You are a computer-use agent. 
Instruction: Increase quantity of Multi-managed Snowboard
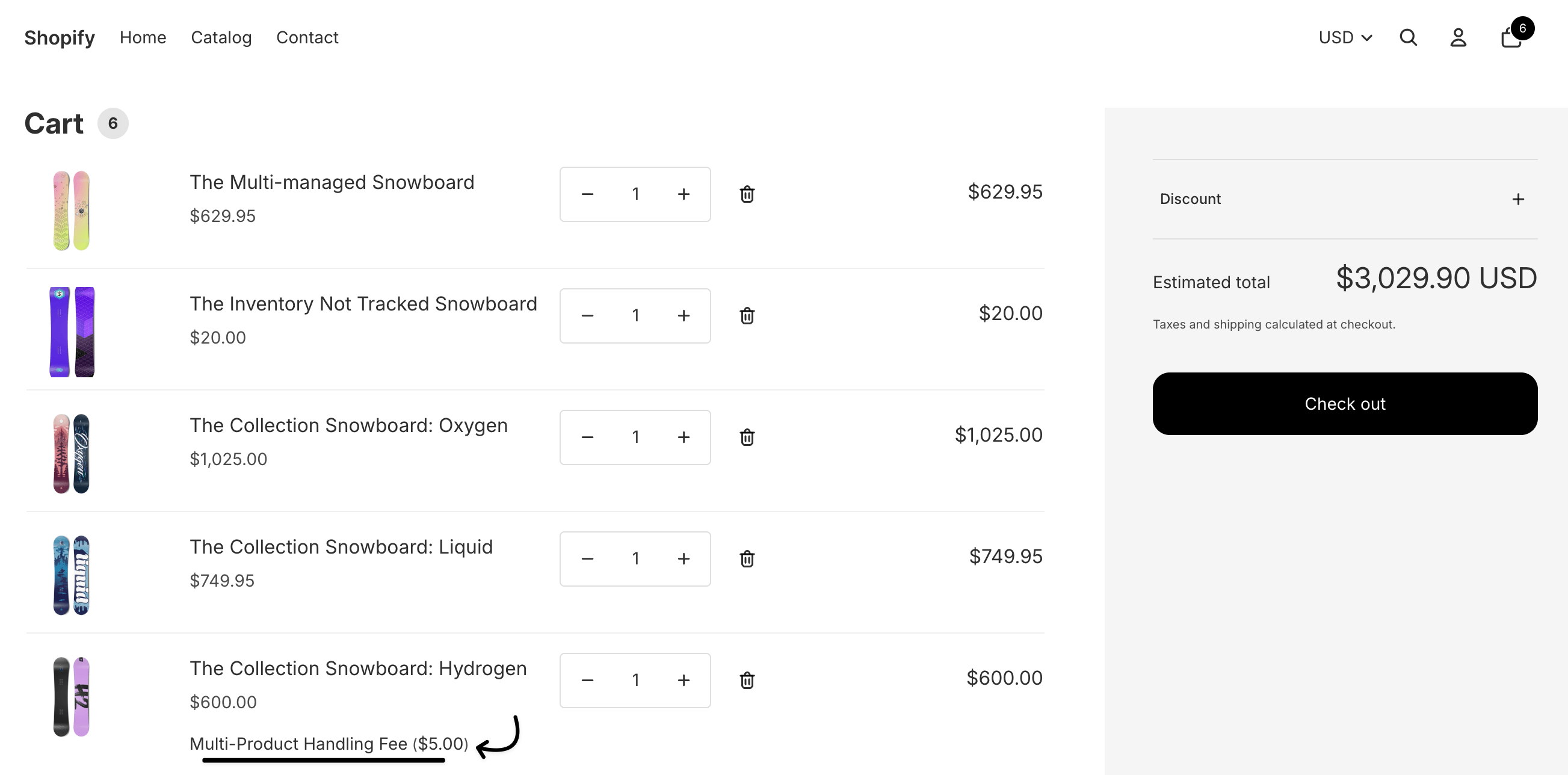tap(684, 194)
